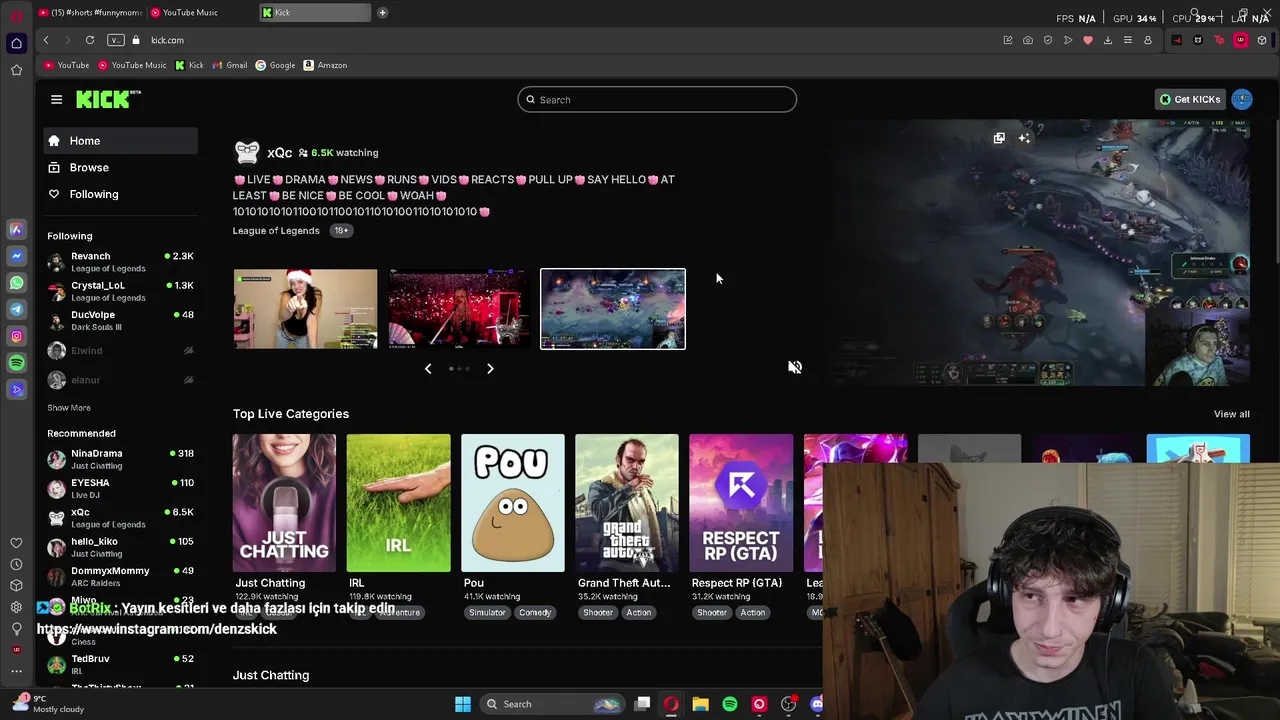Open the extensions cube icon in toolbar
The width and height of the screenshot is (1280, 720).
point(1262,40)
